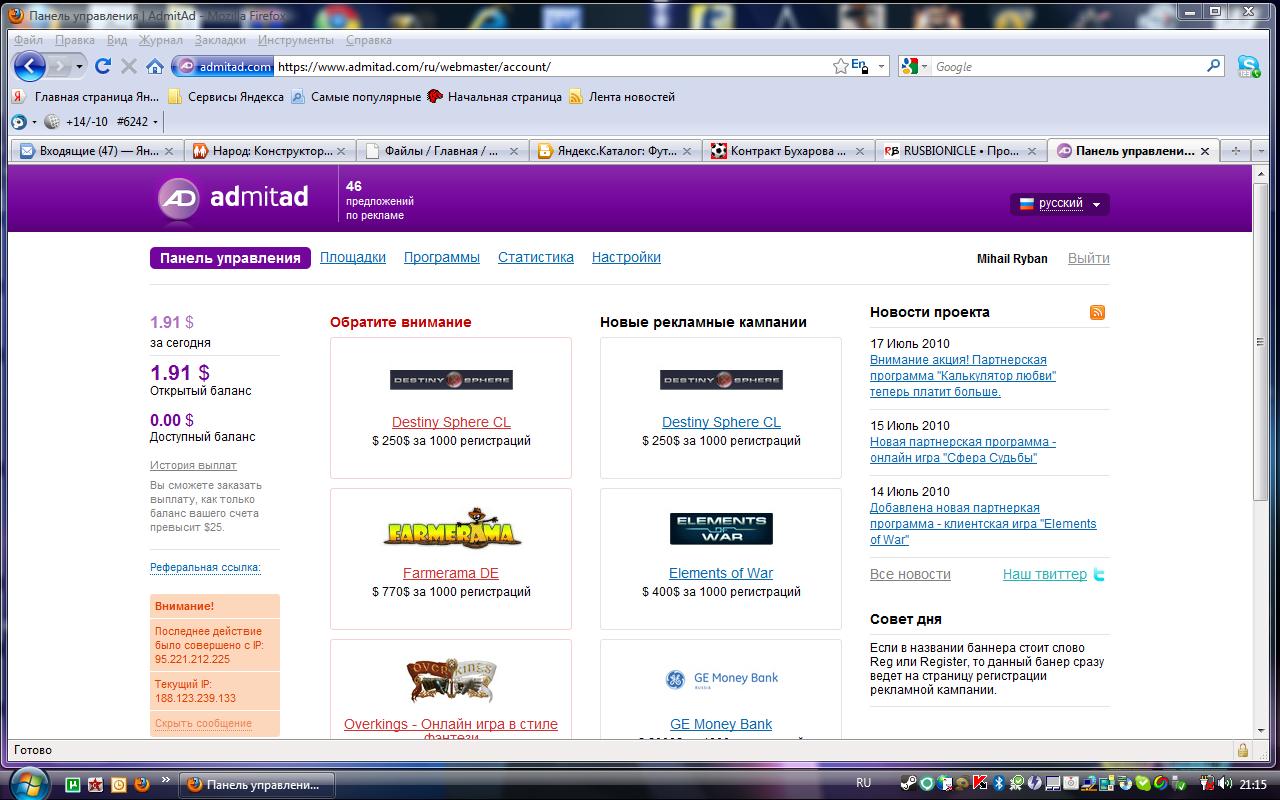The height and width of the screenshot is (800, 1280).
Task: Switch to the Контракт Бухарова tab
Action: [x=789, y=151]
